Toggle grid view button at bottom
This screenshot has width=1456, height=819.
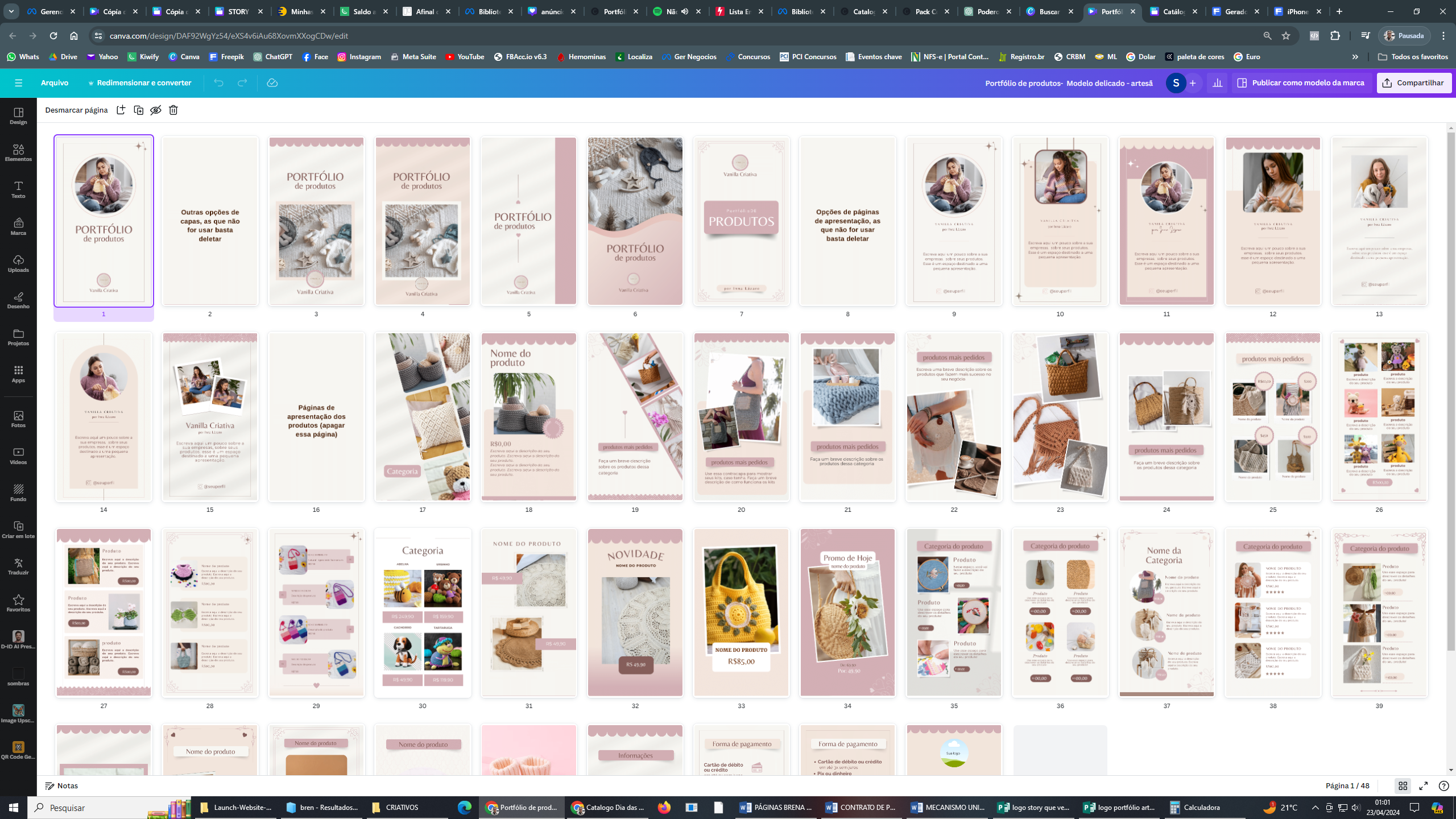pyautogui.click(x=1403, y=786)
